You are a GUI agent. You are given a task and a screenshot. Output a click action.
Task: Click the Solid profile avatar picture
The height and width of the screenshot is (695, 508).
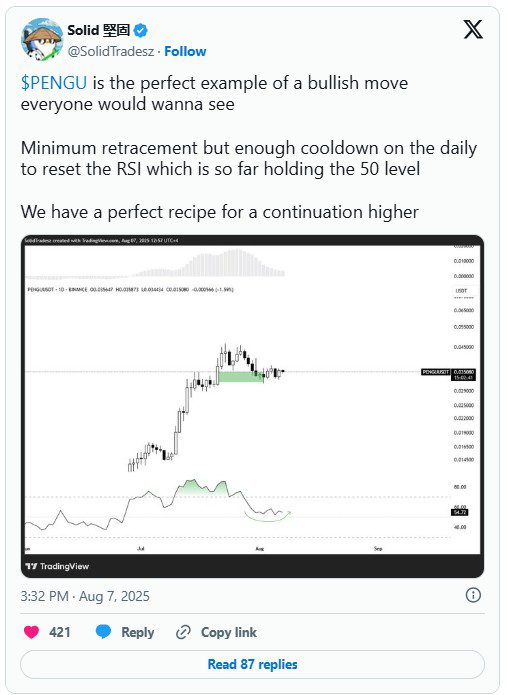click(42, 39)
